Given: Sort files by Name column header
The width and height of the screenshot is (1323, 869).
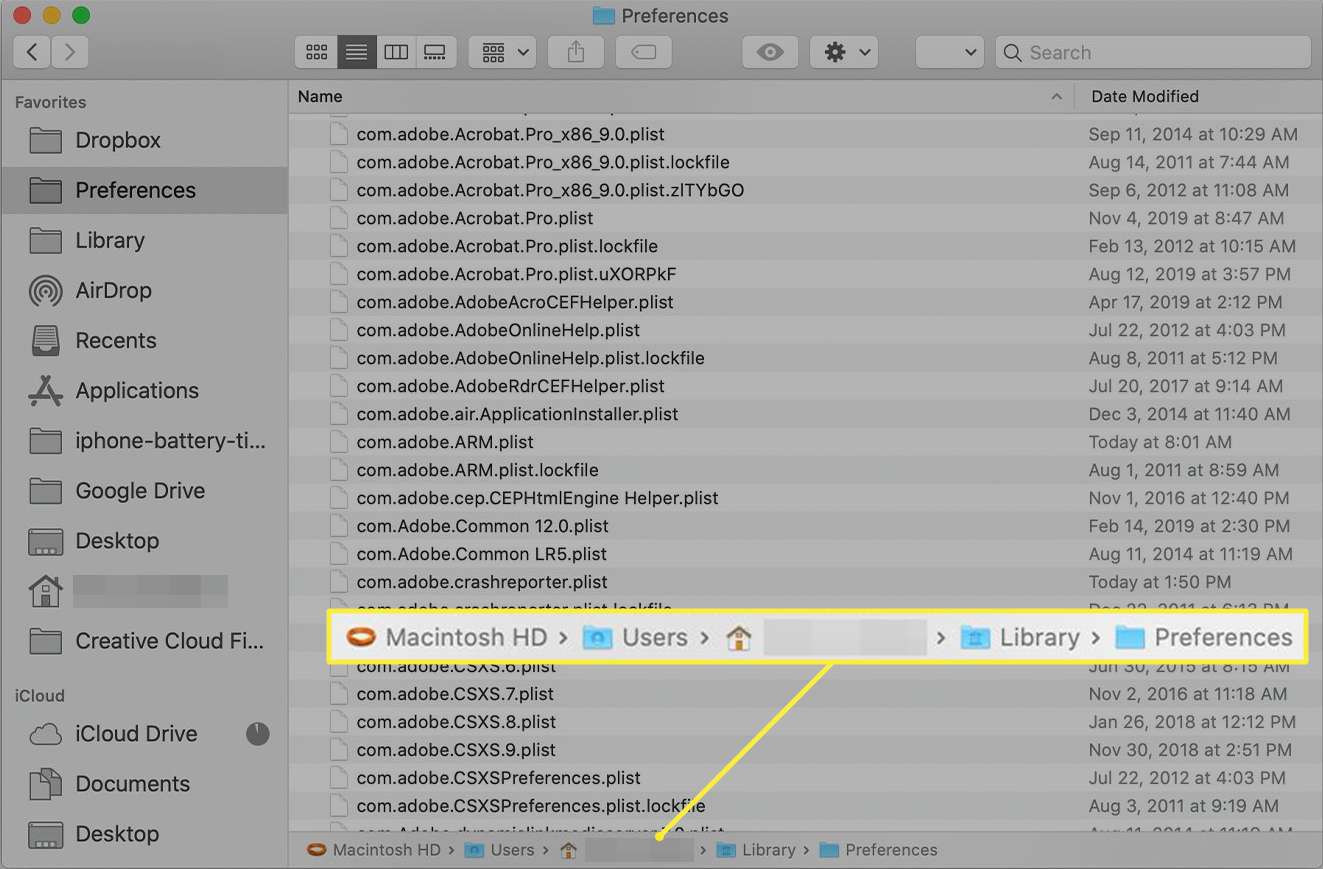Looking at the screenshot, I should pos(320,97).
